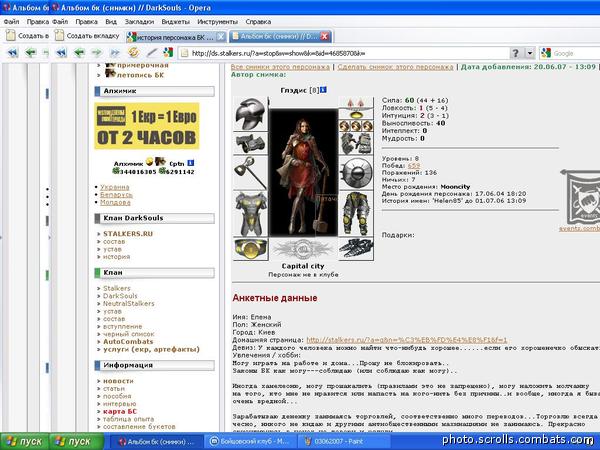The image size is (600, 450).
Task: Open the интервью sidebar link
Action: [119, 404]
